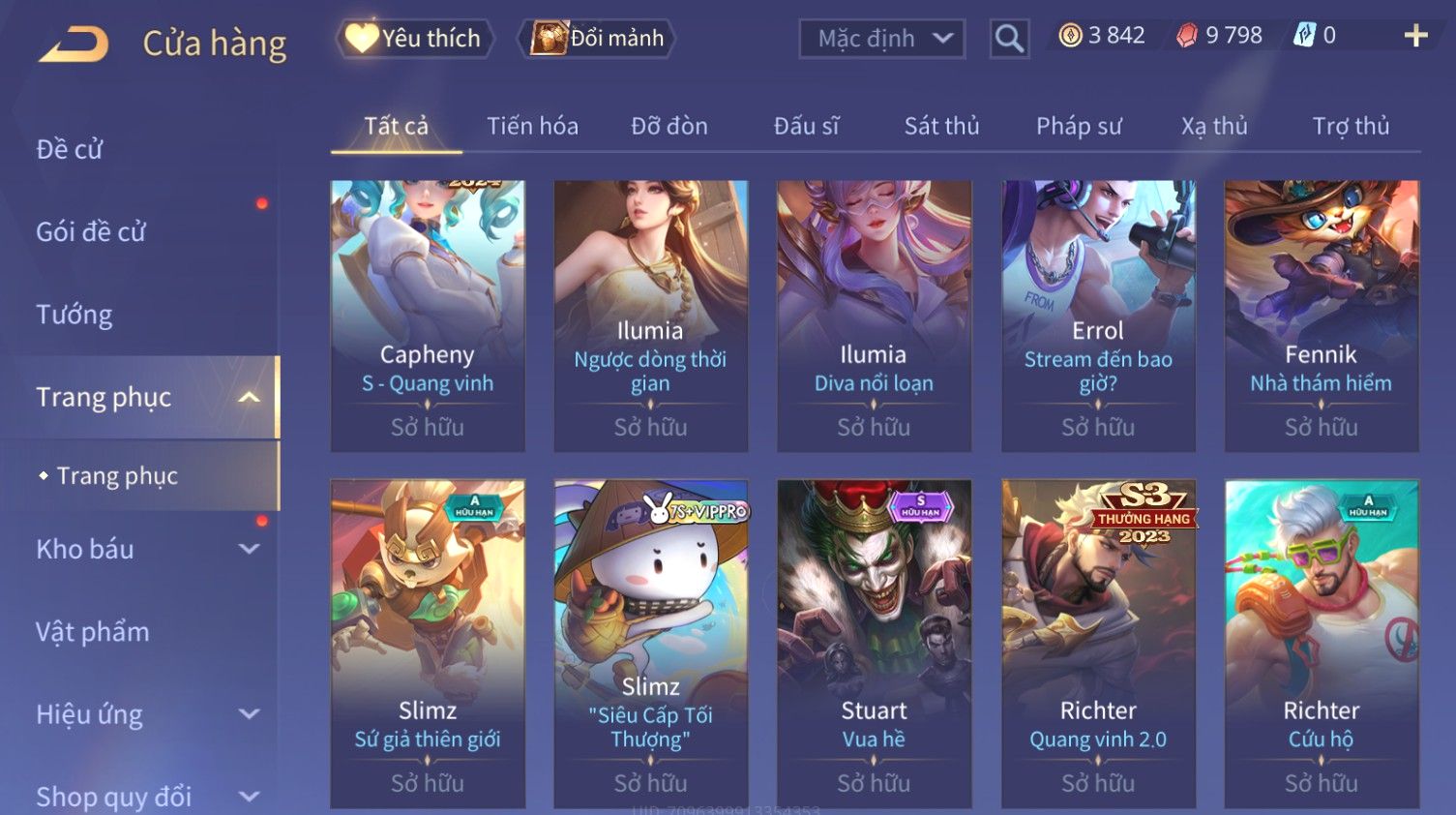Open the search magnifier icon
Screen dimensions: 1456x815
(1009, 39)
